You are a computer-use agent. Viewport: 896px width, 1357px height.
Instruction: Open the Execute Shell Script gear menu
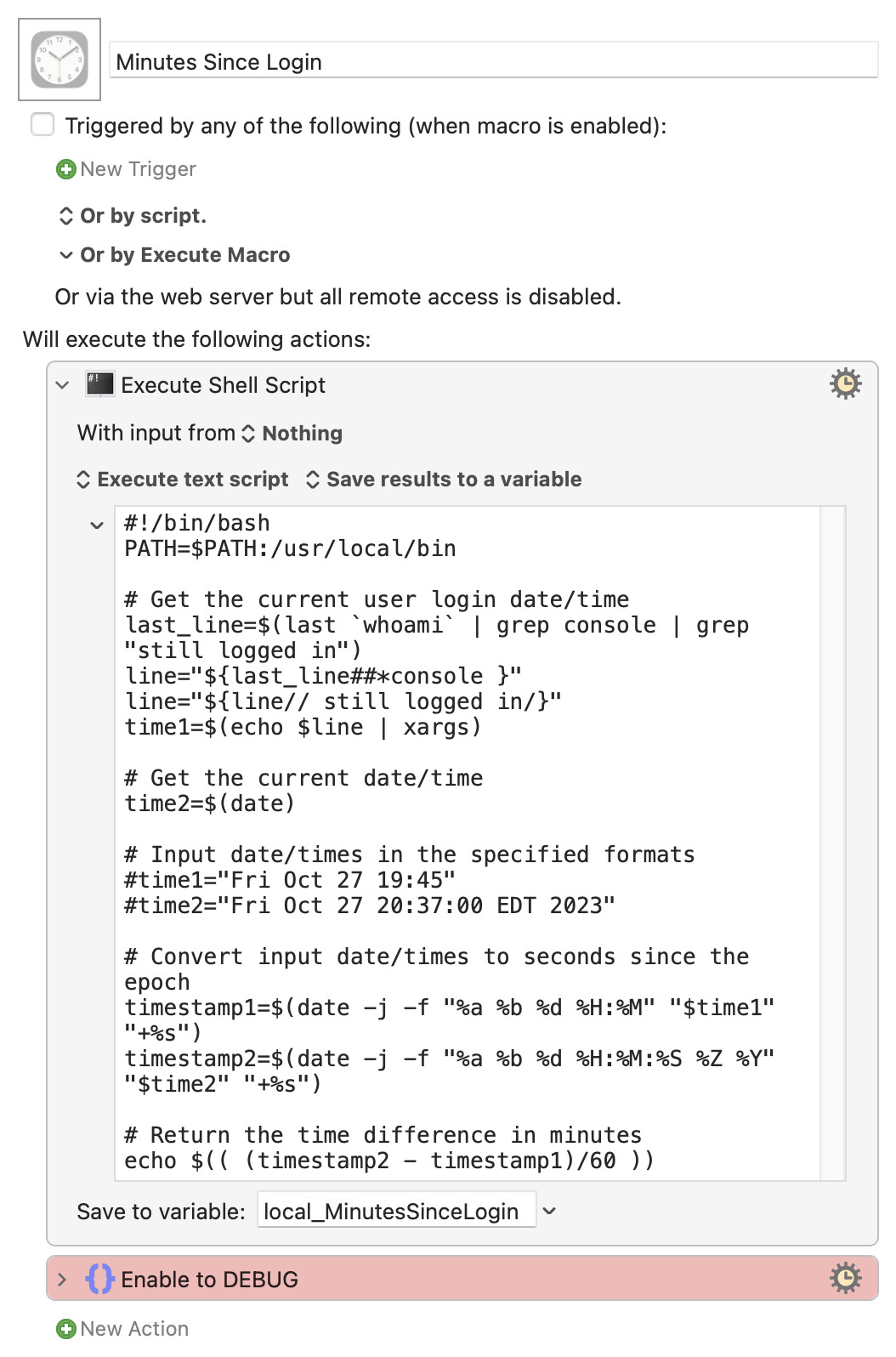click(x=845, y=384)
